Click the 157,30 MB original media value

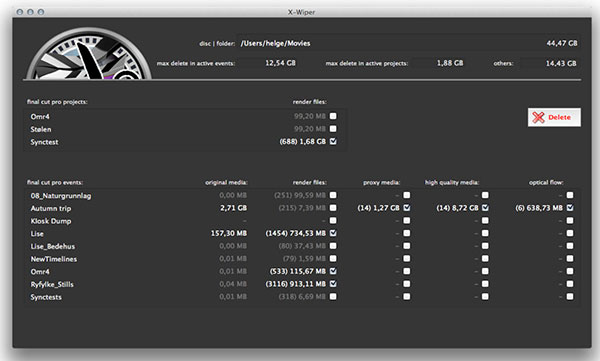tap(229, 233)
